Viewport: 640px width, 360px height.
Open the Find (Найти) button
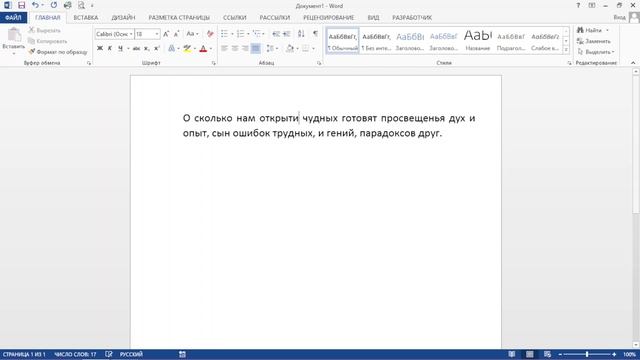click(589, 30)
